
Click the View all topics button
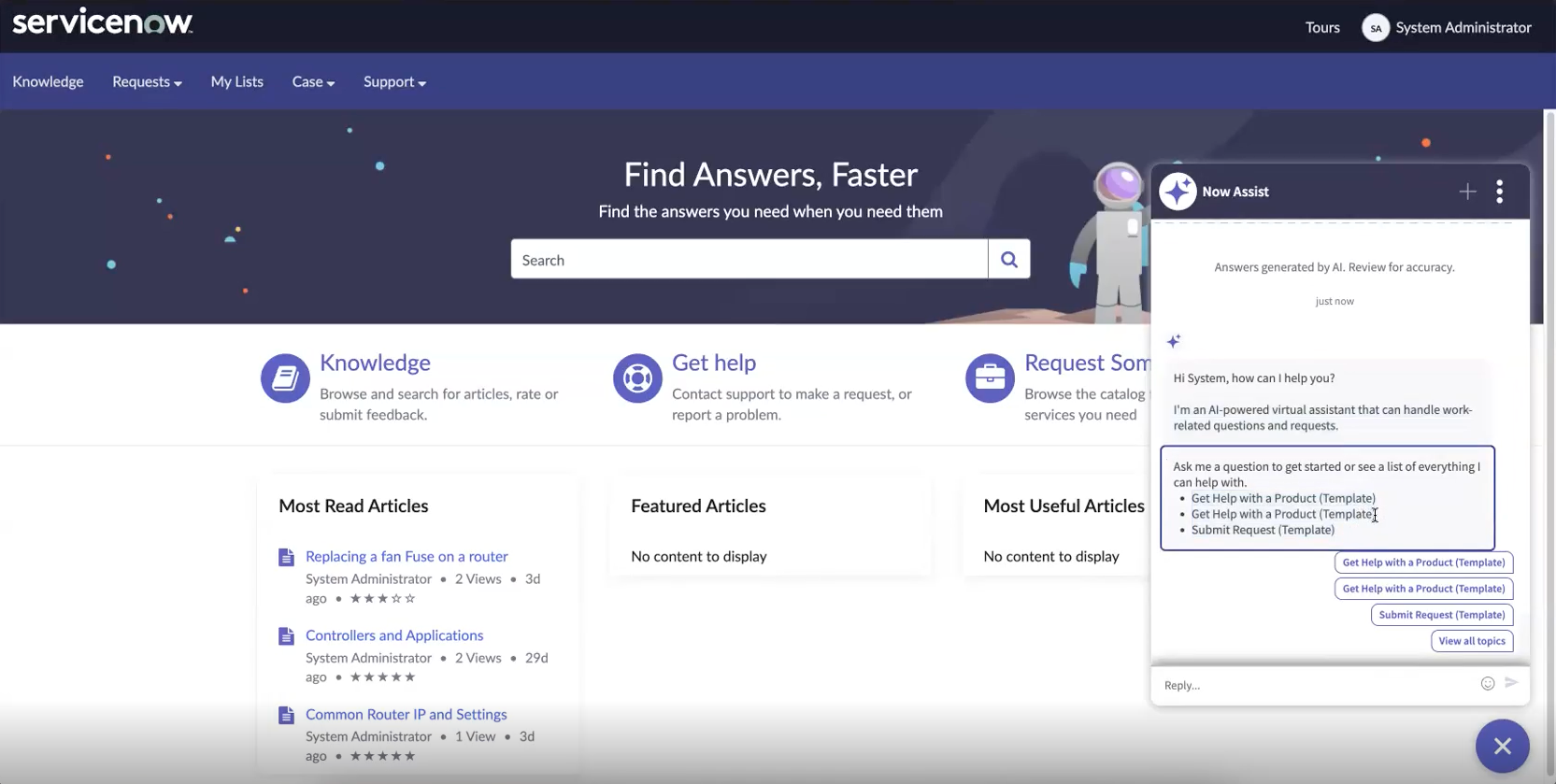tap(1472, 641)
